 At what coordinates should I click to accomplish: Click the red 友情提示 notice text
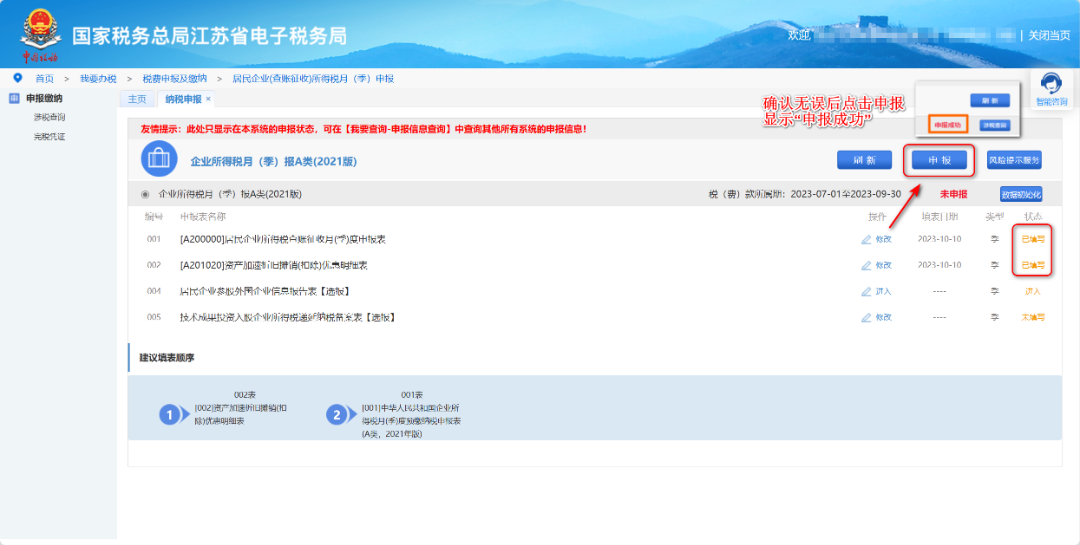(364, 129)
